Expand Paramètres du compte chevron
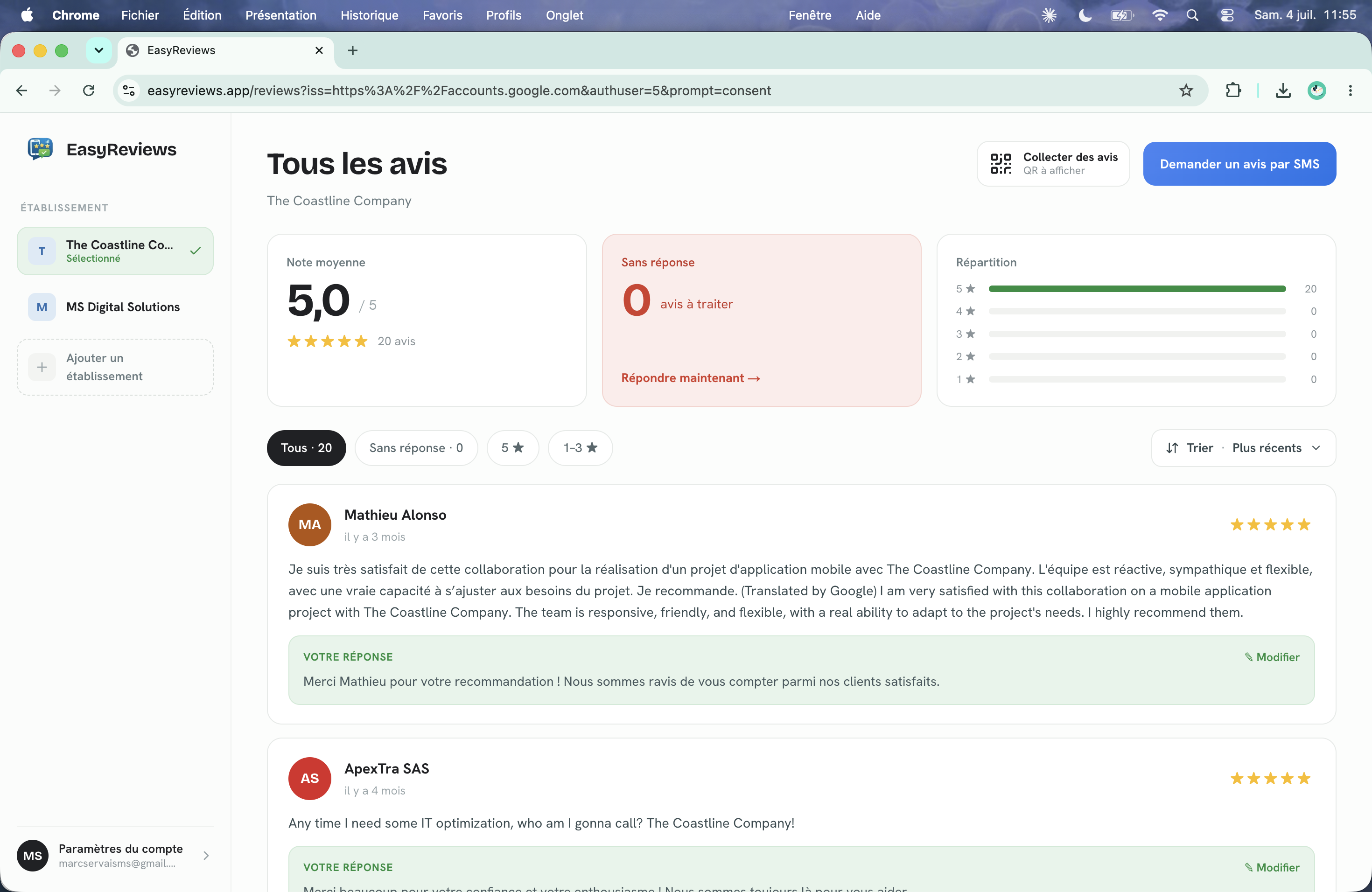Viewport: 1372px width, 892px height. point(206,856)
